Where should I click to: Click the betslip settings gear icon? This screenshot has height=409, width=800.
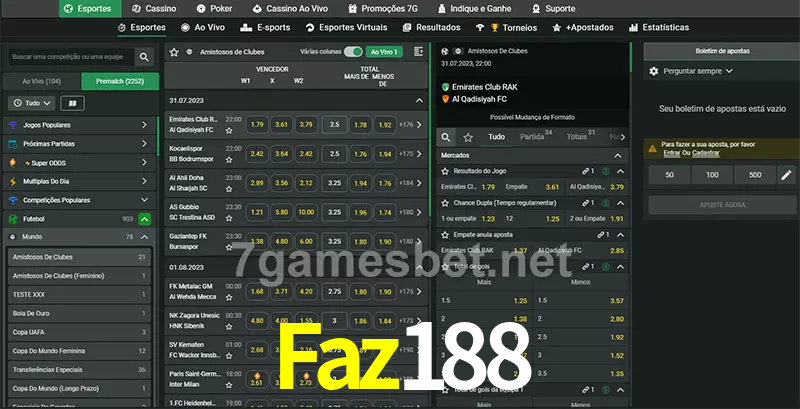pyautogui.click(x=654, y=71)
